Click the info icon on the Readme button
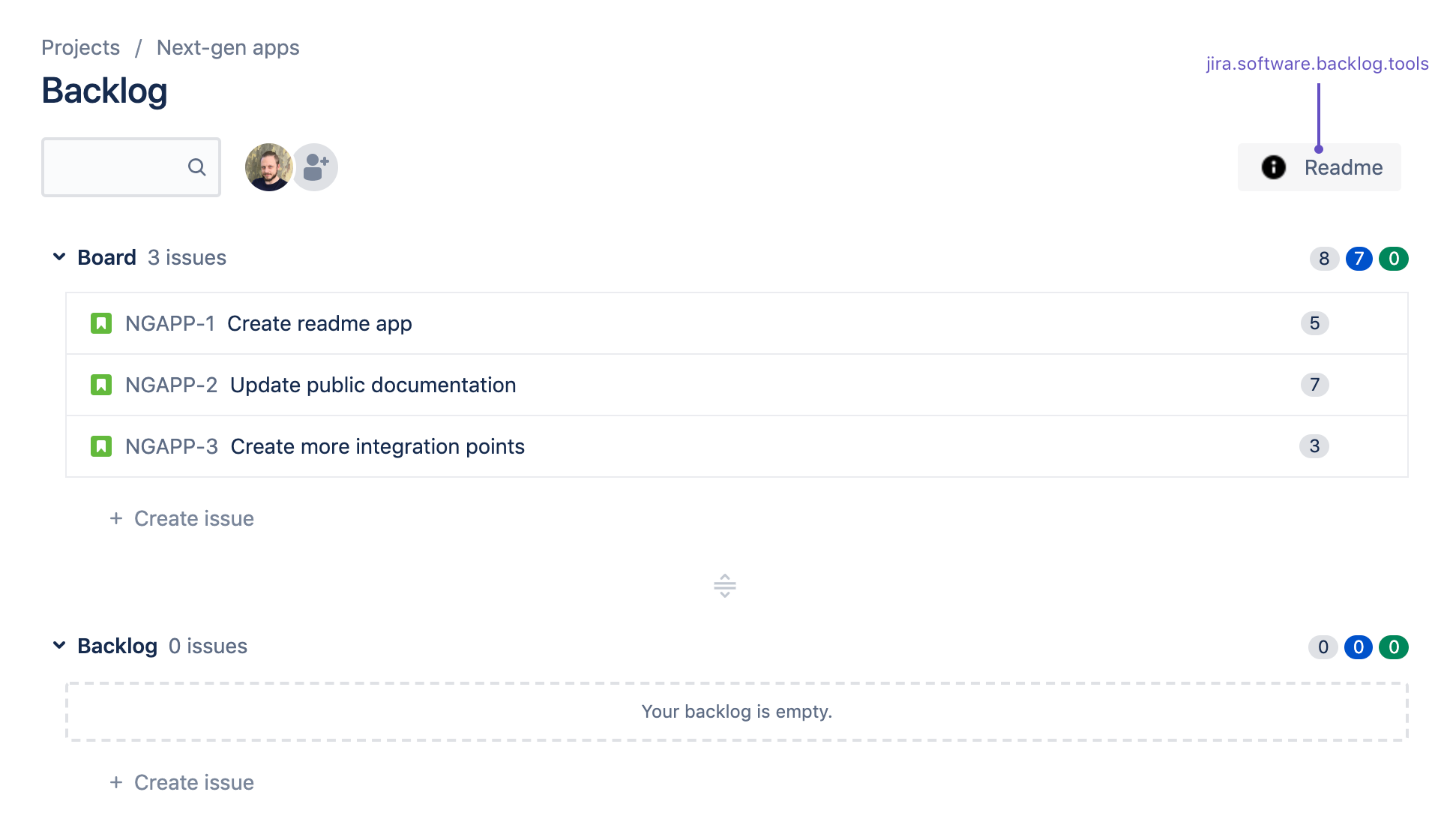 tap(1273, 167)
